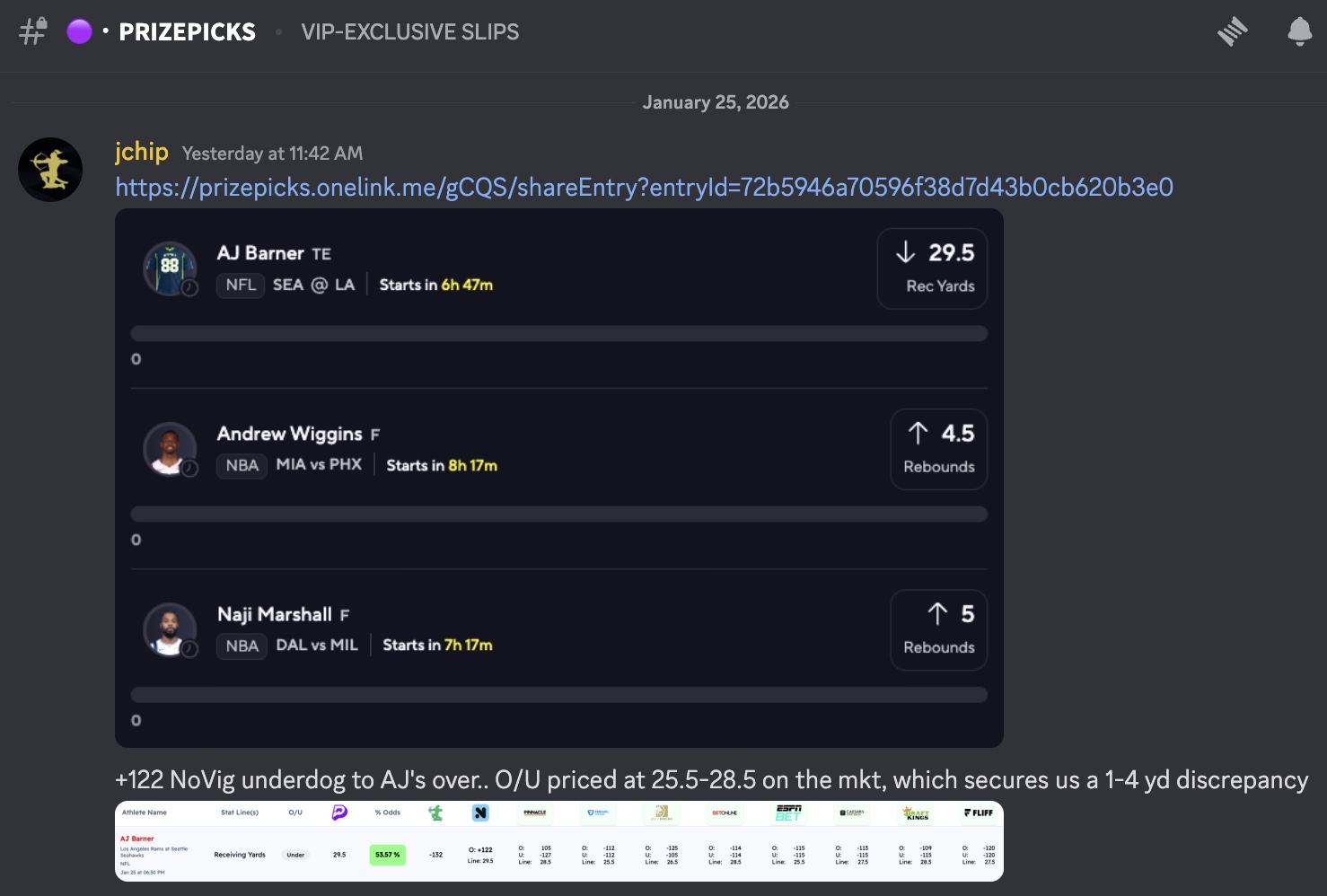
Task: Click the purple circle emoji in channel name
Action: pos(80,31)
